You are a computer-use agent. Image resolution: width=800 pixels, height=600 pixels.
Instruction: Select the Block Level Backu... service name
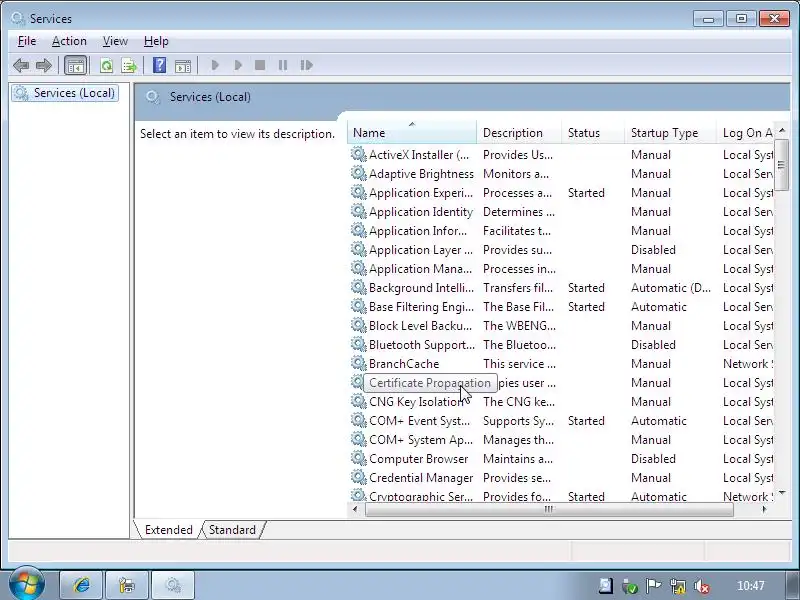(x=420, y=326)
